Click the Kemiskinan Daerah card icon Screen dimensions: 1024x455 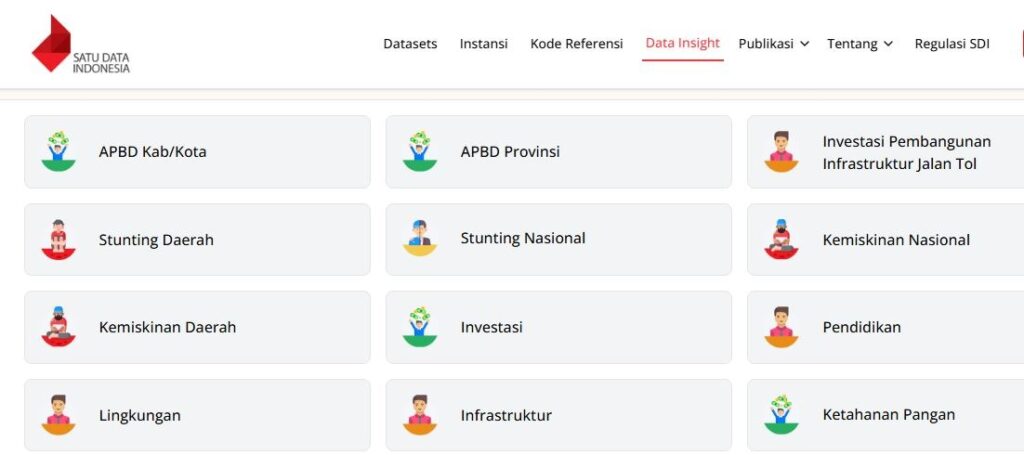59,327
